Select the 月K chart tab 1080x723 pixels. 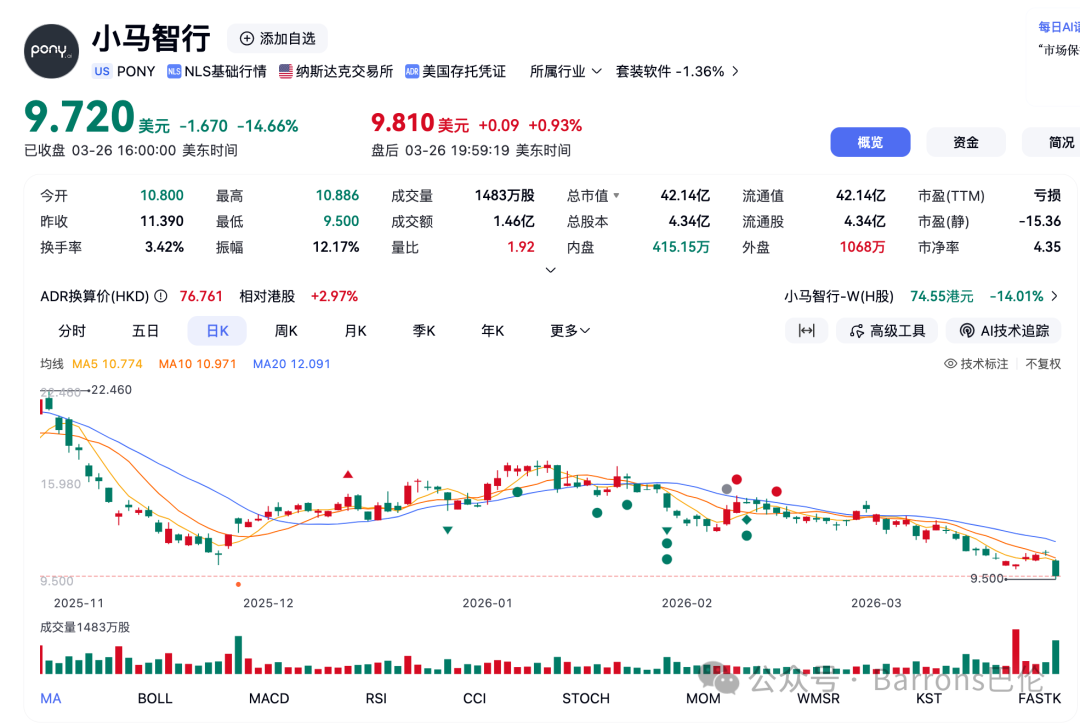[x=355, y=331]
